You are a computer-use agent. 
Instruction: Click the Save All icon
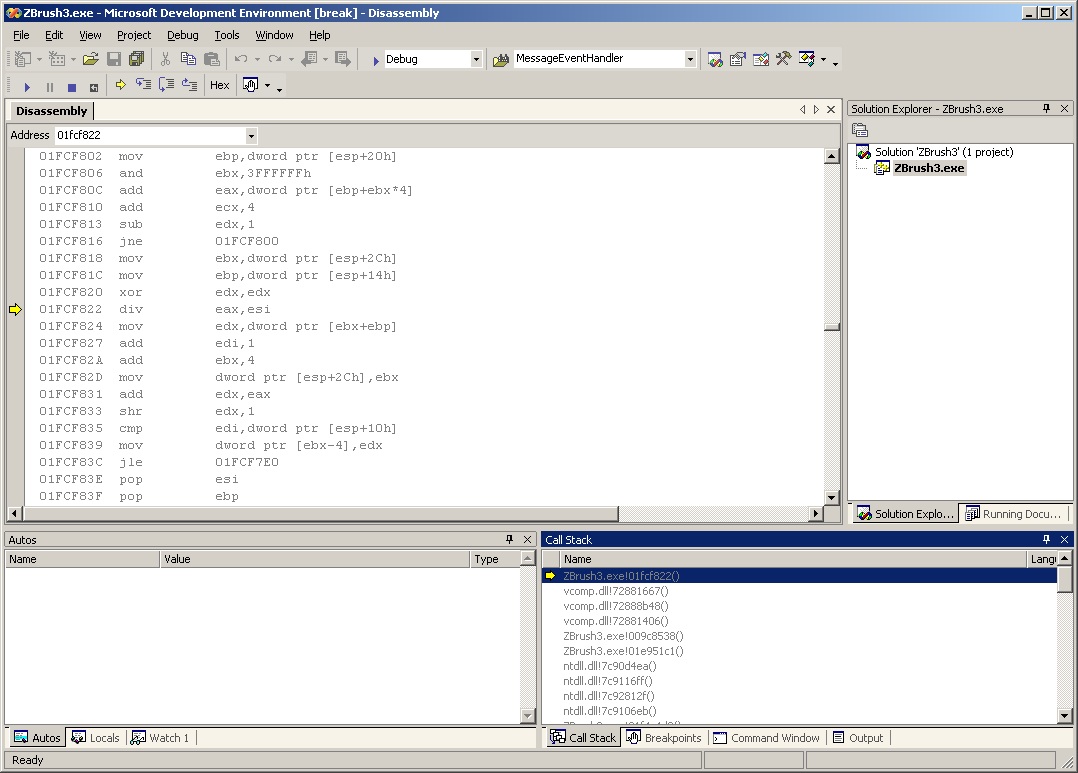[x=136, y=59]
